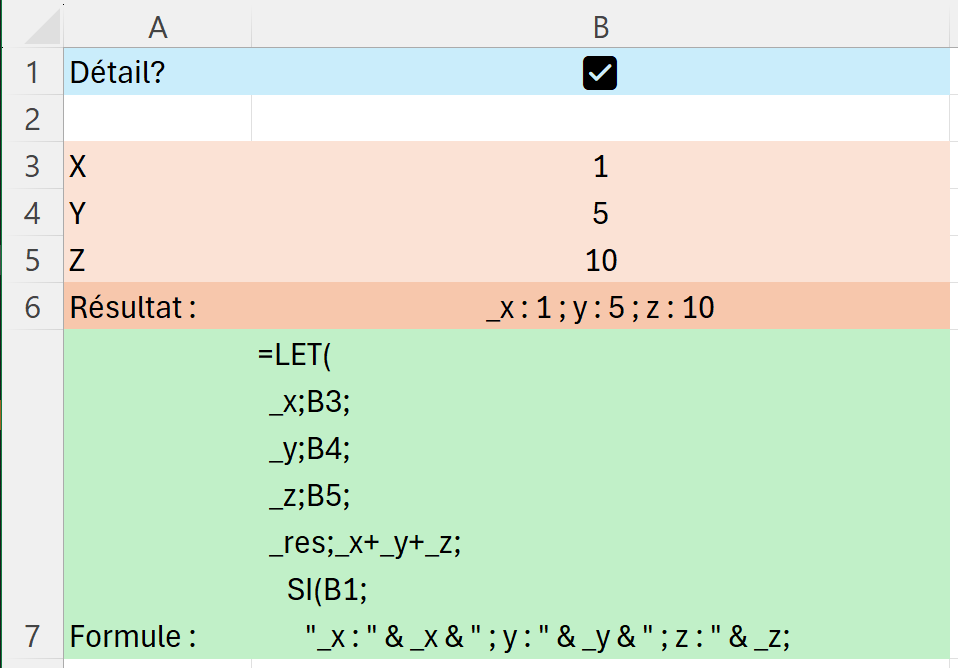Select column A header
The image size is (958, 668).
tap(157, 27)
